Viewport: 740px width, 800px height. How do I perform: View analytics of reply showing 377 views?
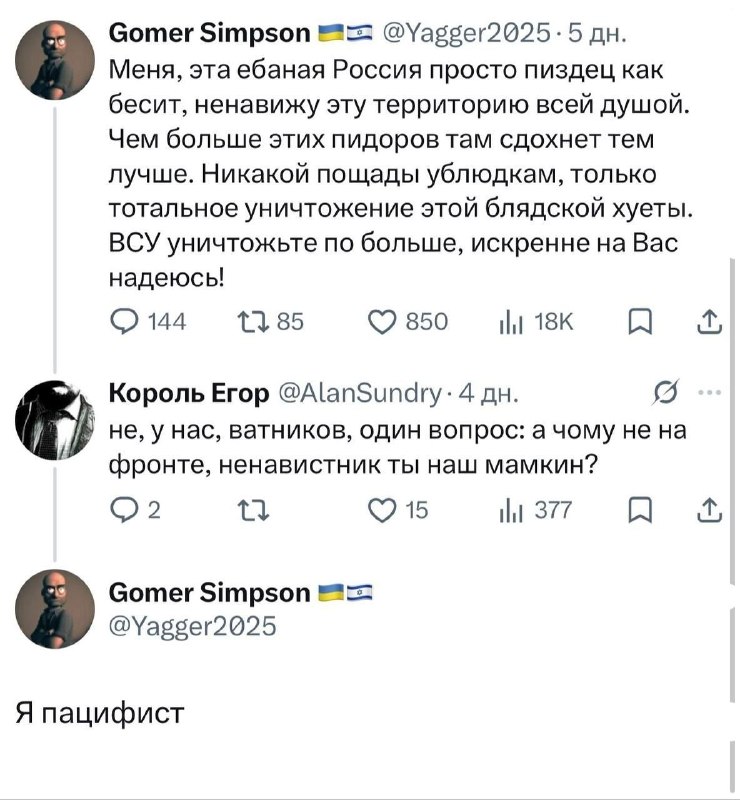pos(536,510)
